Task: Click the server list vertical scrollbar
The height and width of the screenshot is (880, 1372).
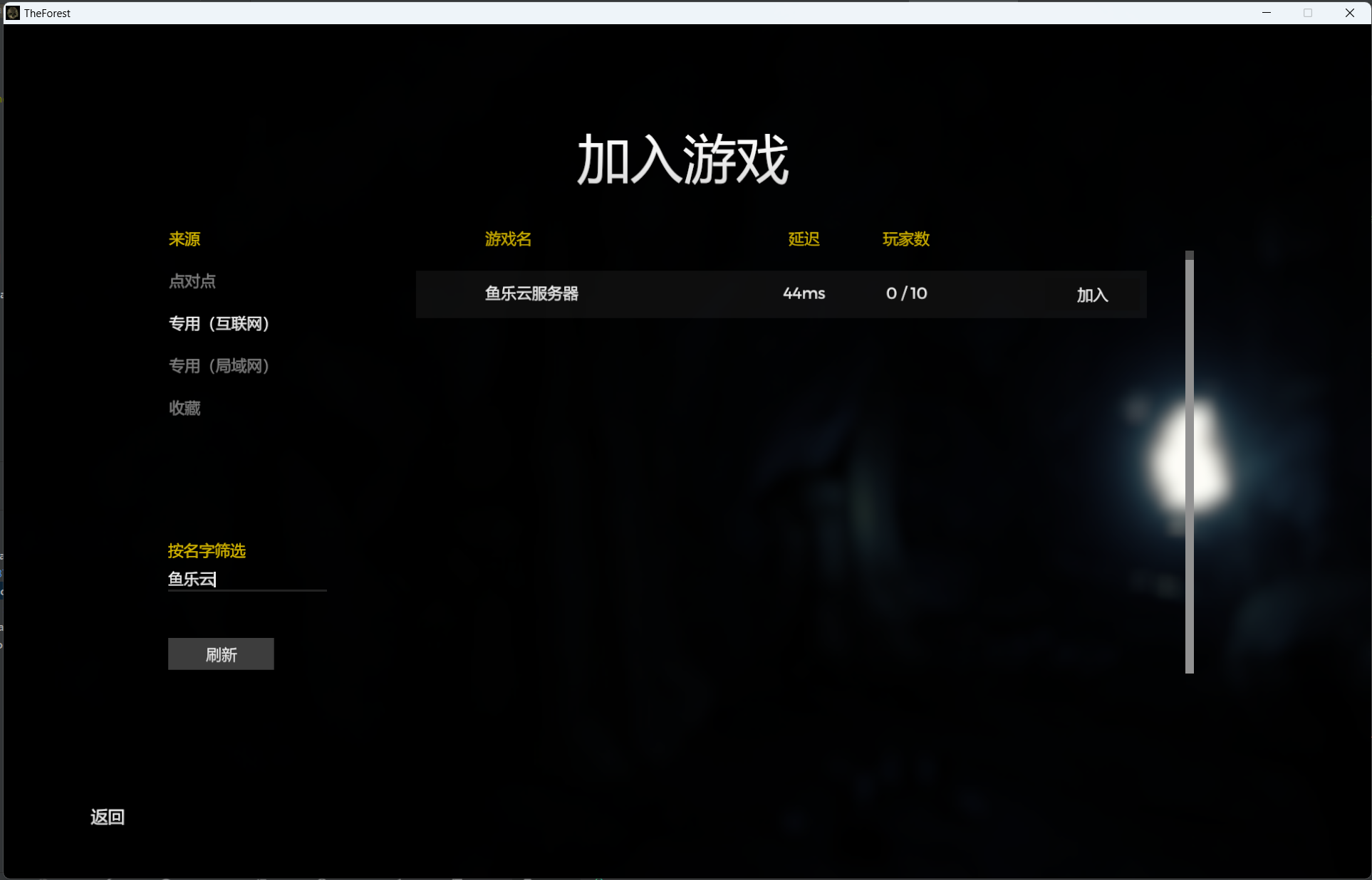Action: pos(1189,463)
